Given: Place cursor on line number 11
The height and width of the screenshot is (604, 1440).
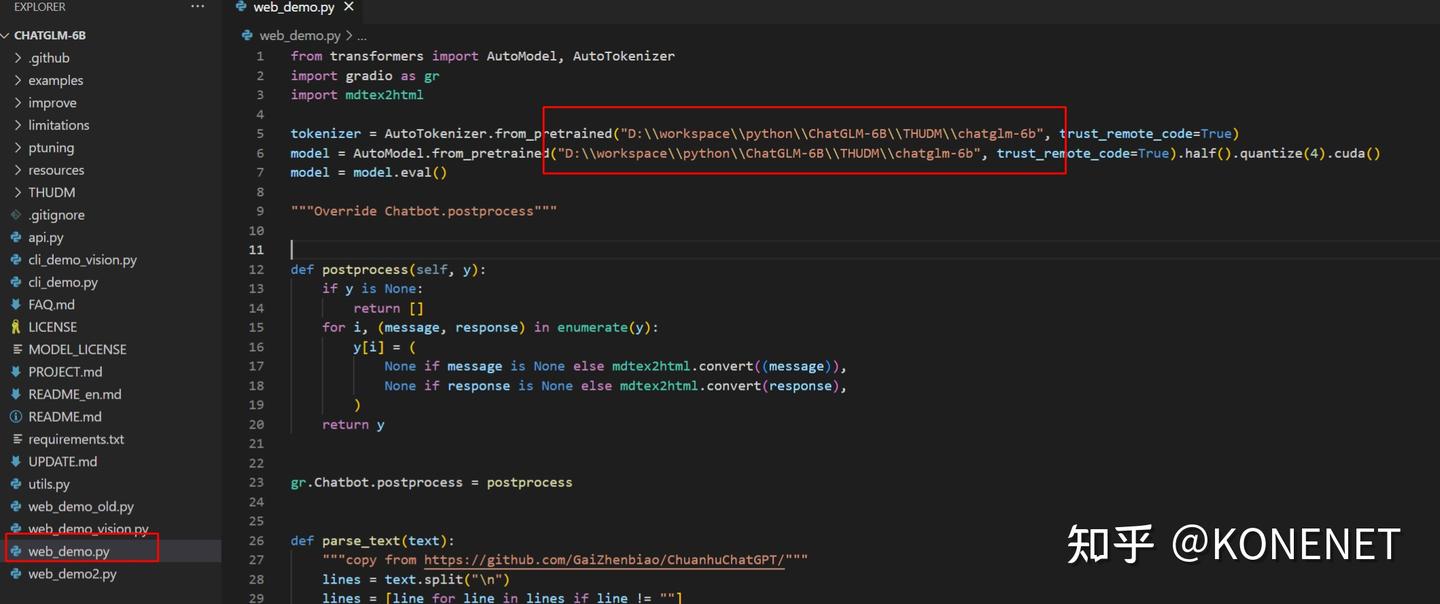Looking at the screenshot, I should pos(257,250).
